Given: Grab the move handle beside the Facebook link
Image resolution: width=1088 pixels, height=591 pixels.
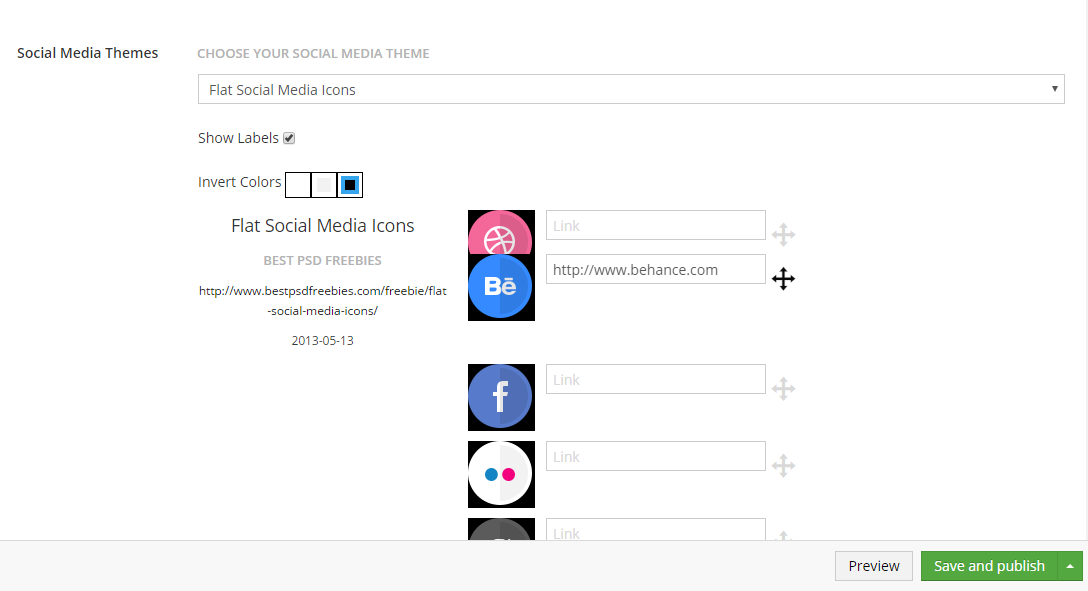Looking at the screenshot, I should [783, 388].
